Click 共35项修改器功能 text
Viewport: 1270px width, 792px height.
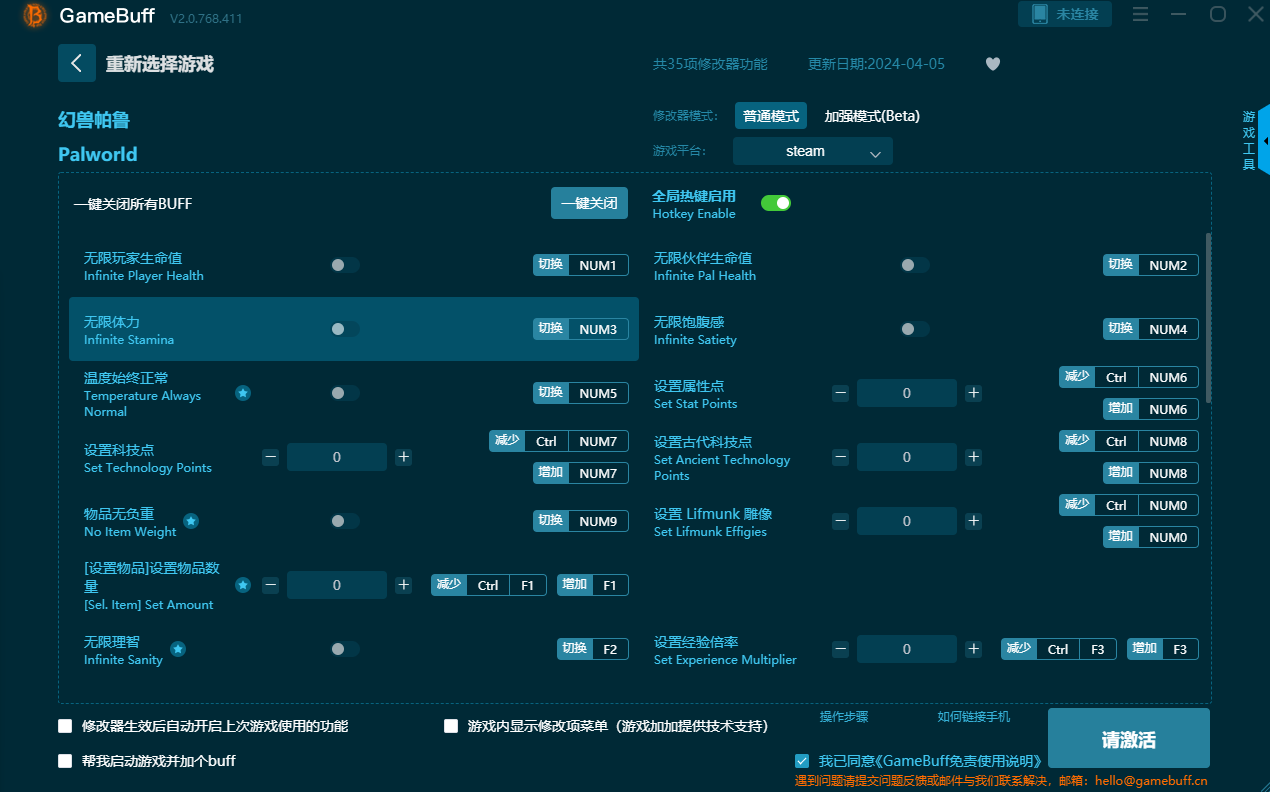(710, 64)
